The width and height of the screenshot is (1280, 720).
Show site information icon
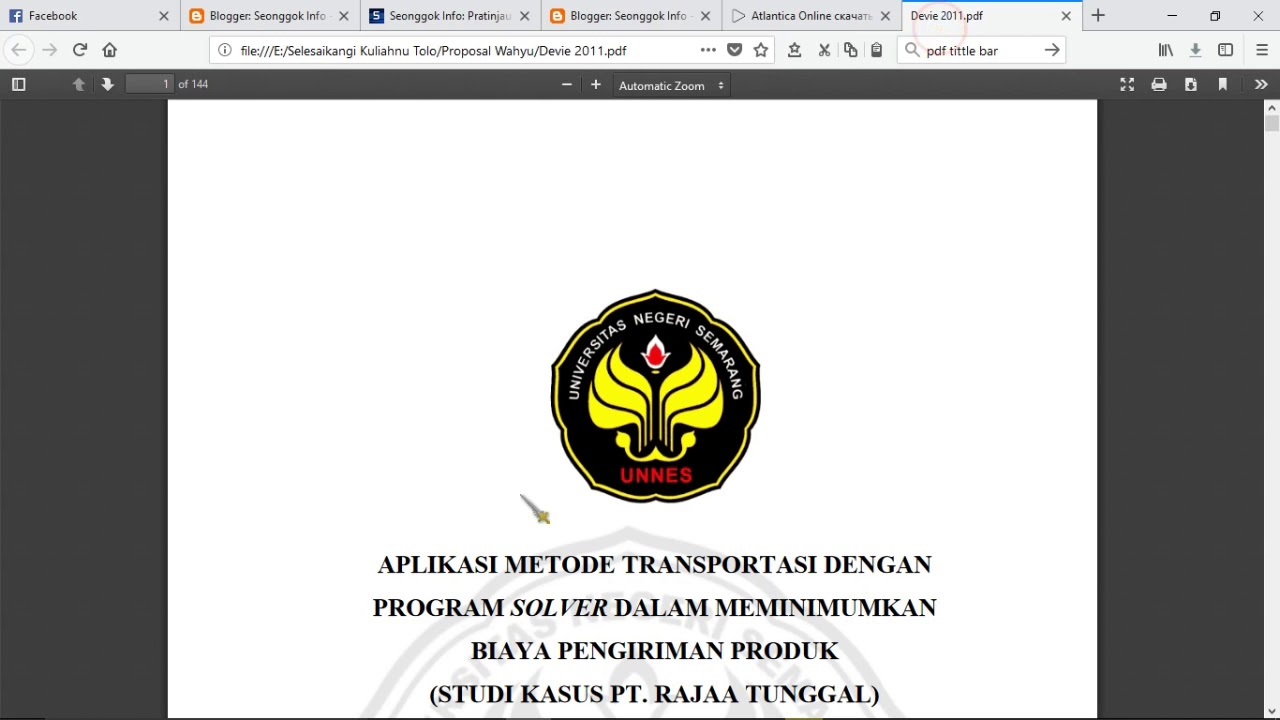(x=225, y=50)
